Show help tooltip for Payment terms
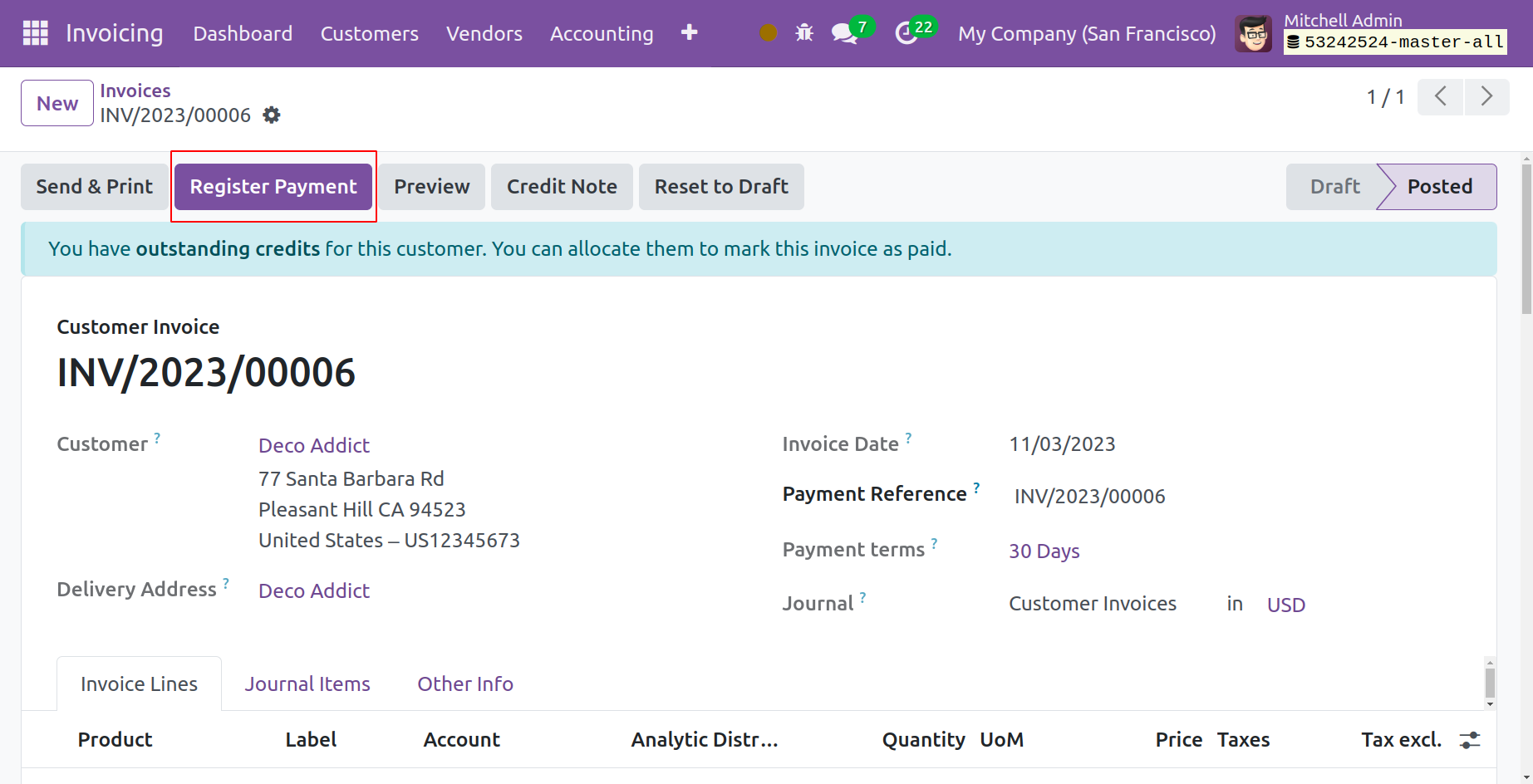 pyautogui.click(x=934, y=543)
